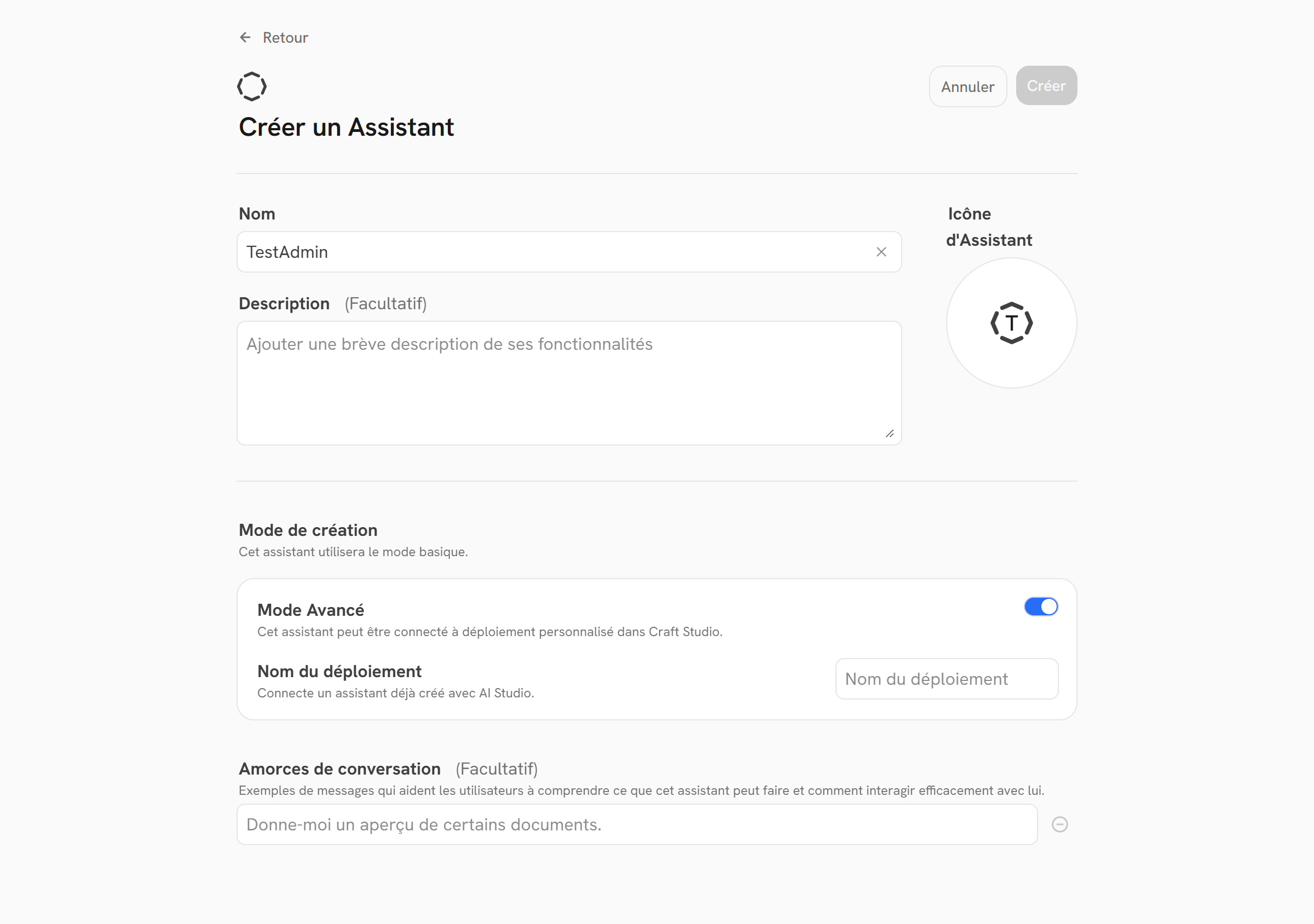The height and width of the screenshot is (924, 1314).
Task: Click the Créer button
Action: coord(1046,85)
